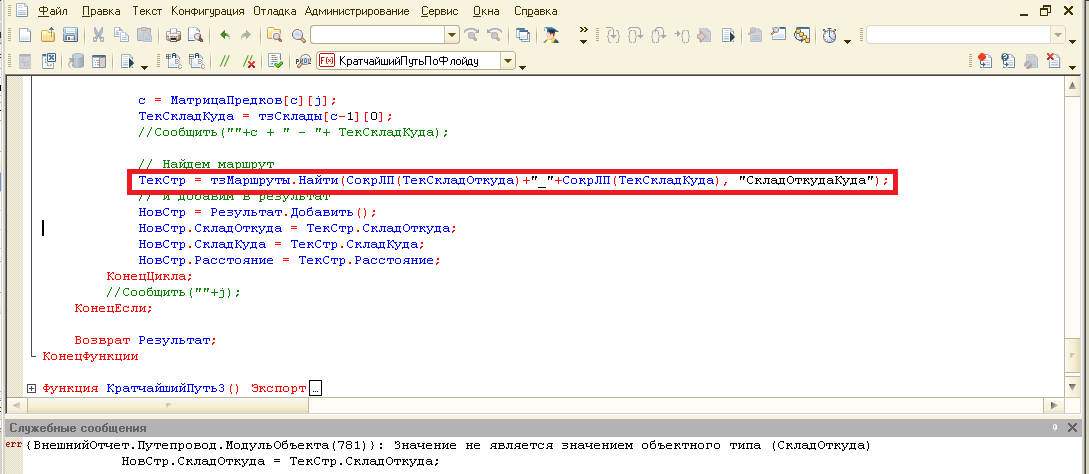Run Syntax check green checkmark icon
The height and width of the screenshot is (474, 1089).
pos(276,61)
